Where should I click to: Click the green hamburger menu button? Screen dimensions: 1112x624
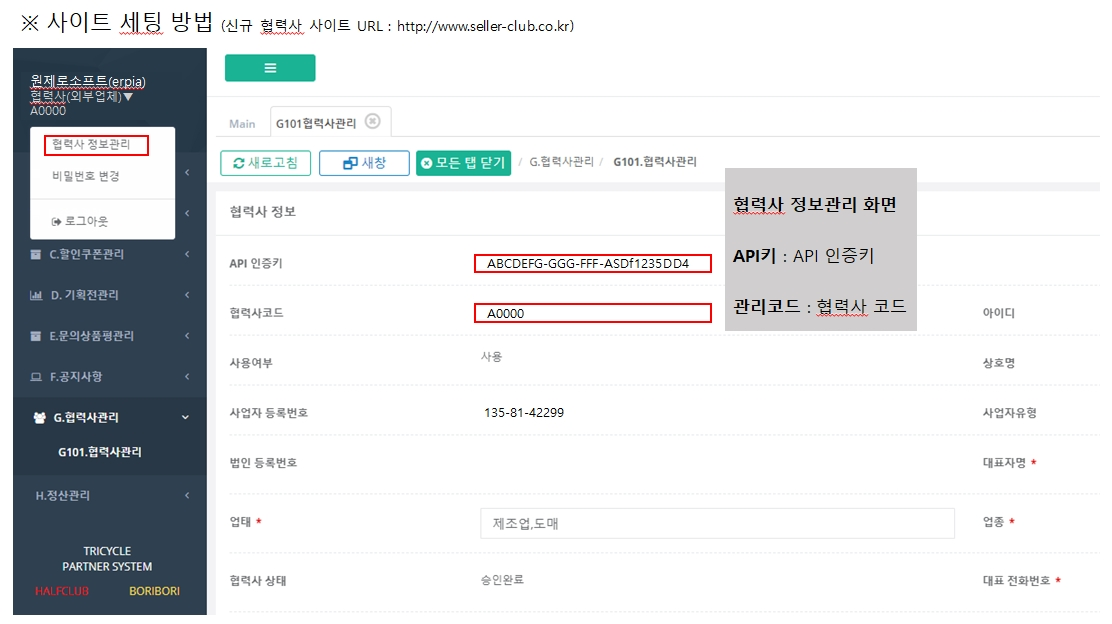click(269, 68)
